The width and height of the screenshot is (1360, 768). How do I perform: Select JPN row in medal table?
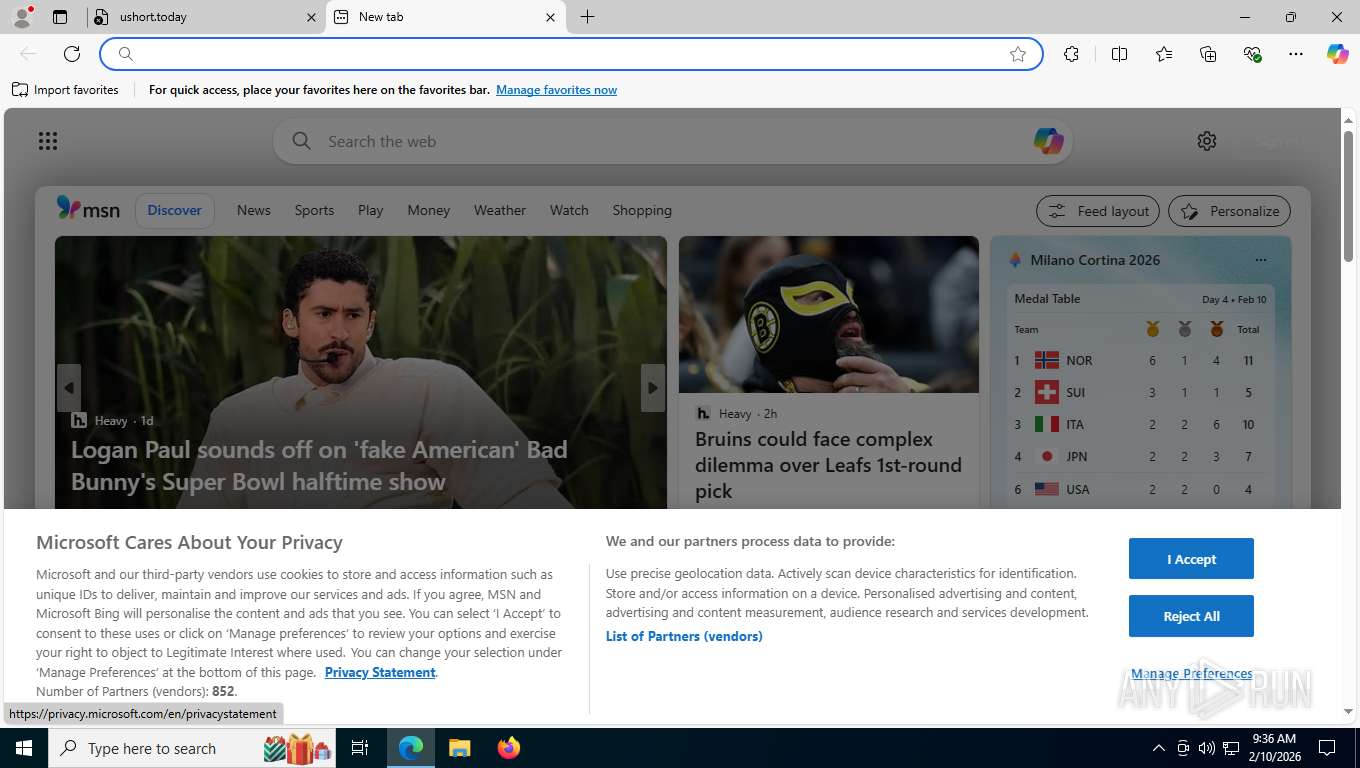[x=1140, y=456]
